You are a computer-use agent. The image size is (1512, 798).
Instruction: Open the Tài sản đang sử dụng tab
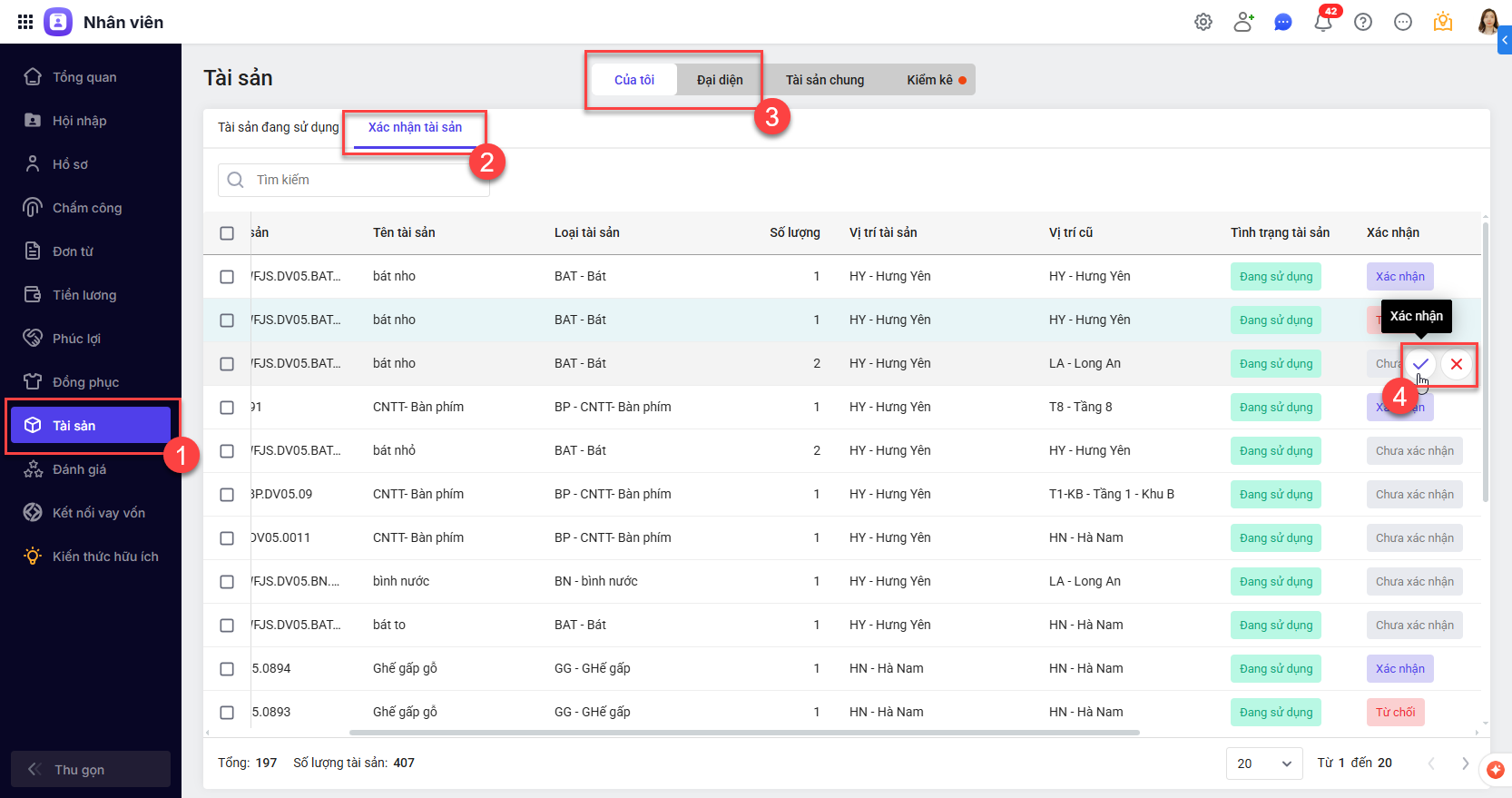[x=278, y=127]
